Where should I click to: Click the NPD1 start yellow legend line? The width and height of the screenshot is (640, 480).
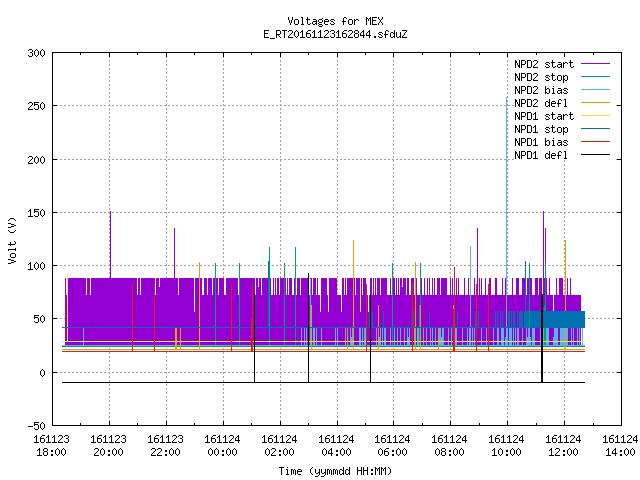(595, 116)
